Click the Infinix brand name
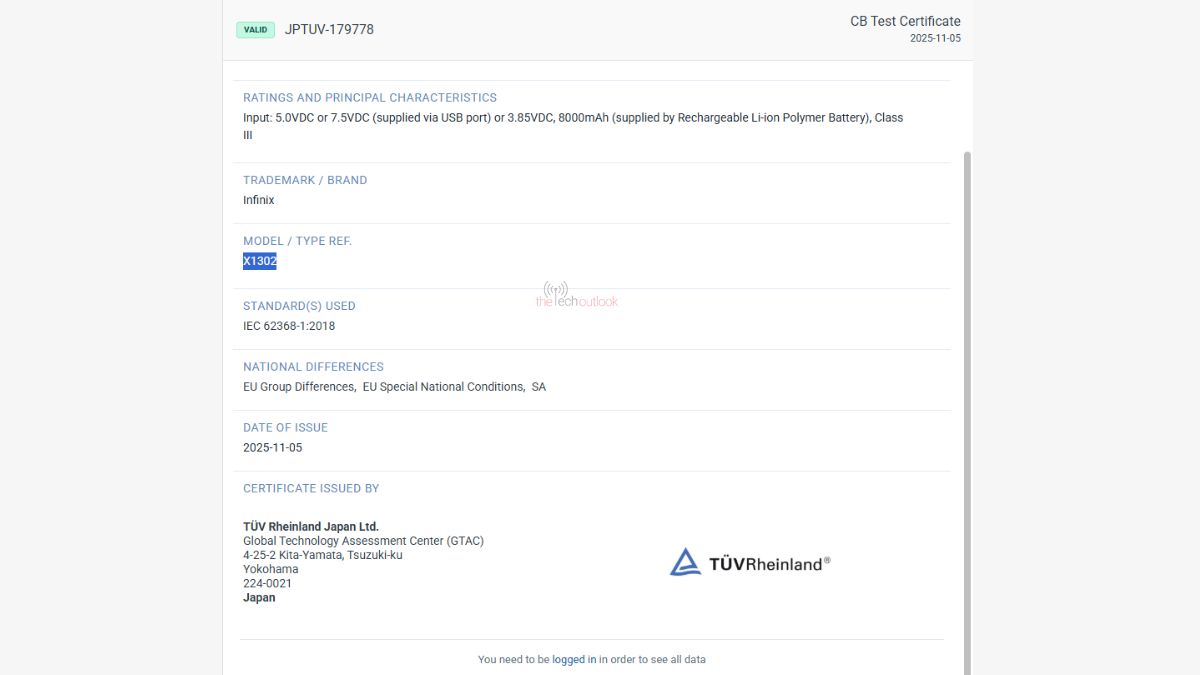The image size is (1200, 675). 258,200
